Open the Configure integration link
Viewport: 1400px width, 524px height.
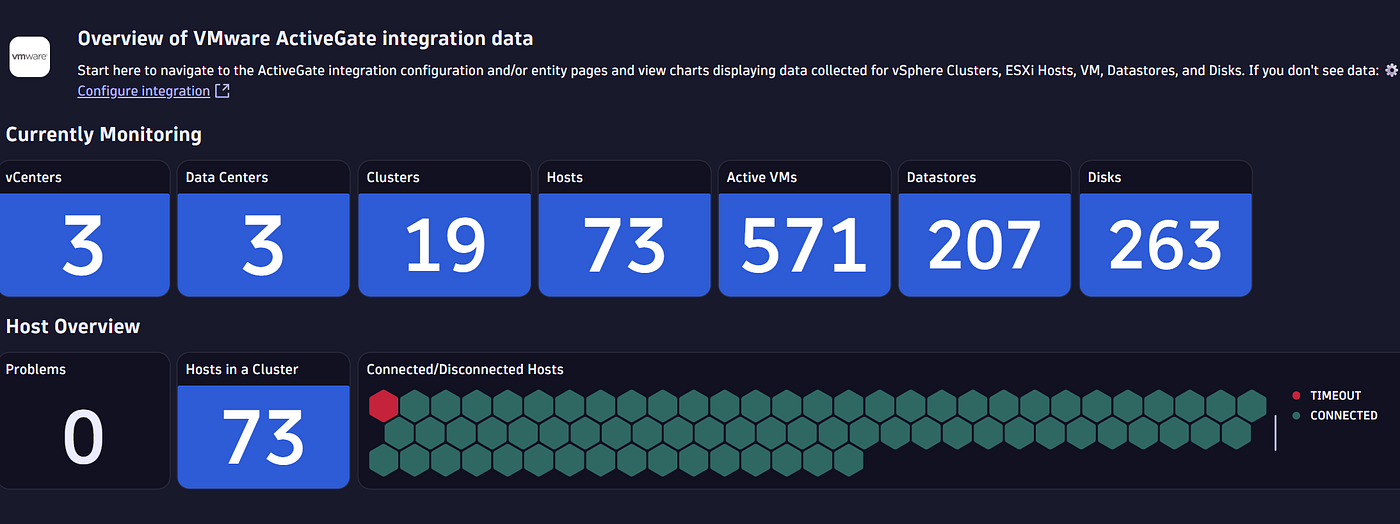[143, 91]
